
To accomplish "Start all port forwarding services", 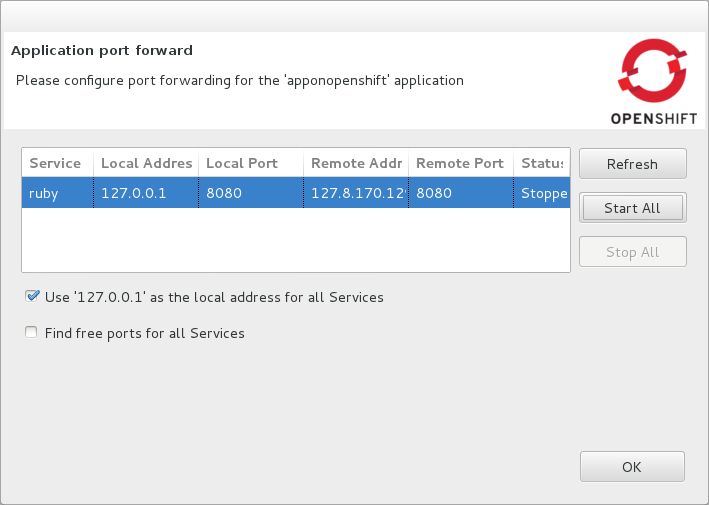I will tap(632, 208).
